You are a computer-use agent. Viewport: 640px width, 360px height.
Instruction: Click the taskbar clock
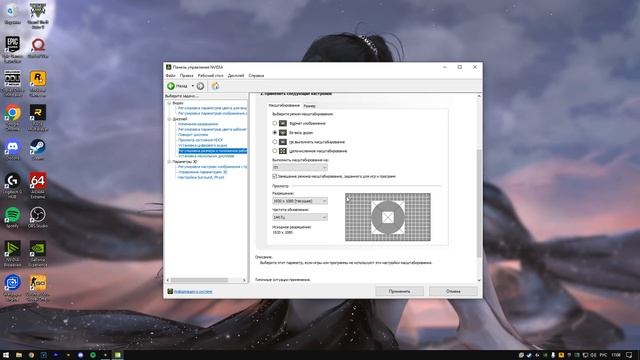coord(616,355)
